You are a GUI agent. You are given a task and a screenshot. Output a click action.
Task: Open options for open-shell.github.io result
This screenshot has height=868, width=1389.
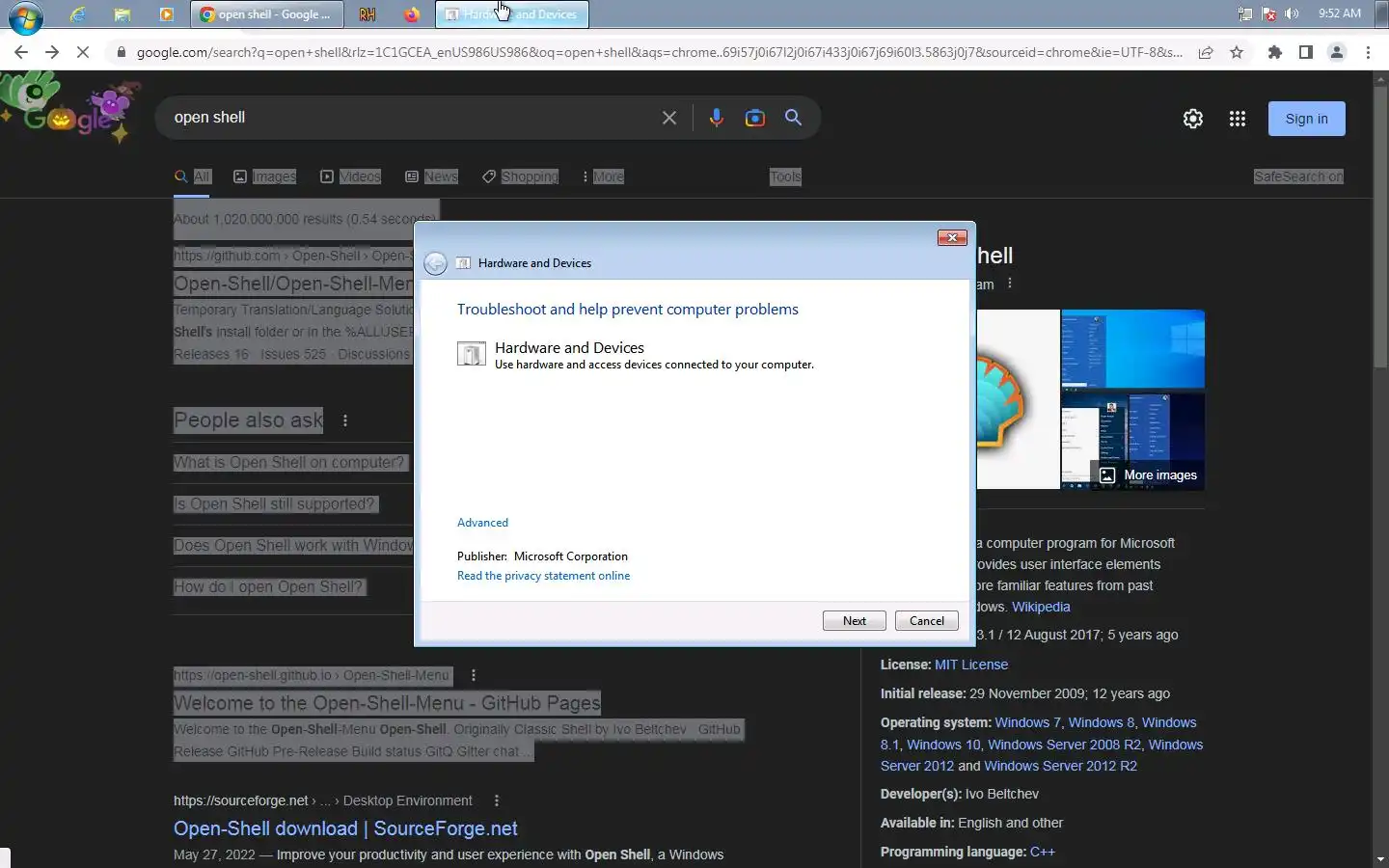(474, 675)
